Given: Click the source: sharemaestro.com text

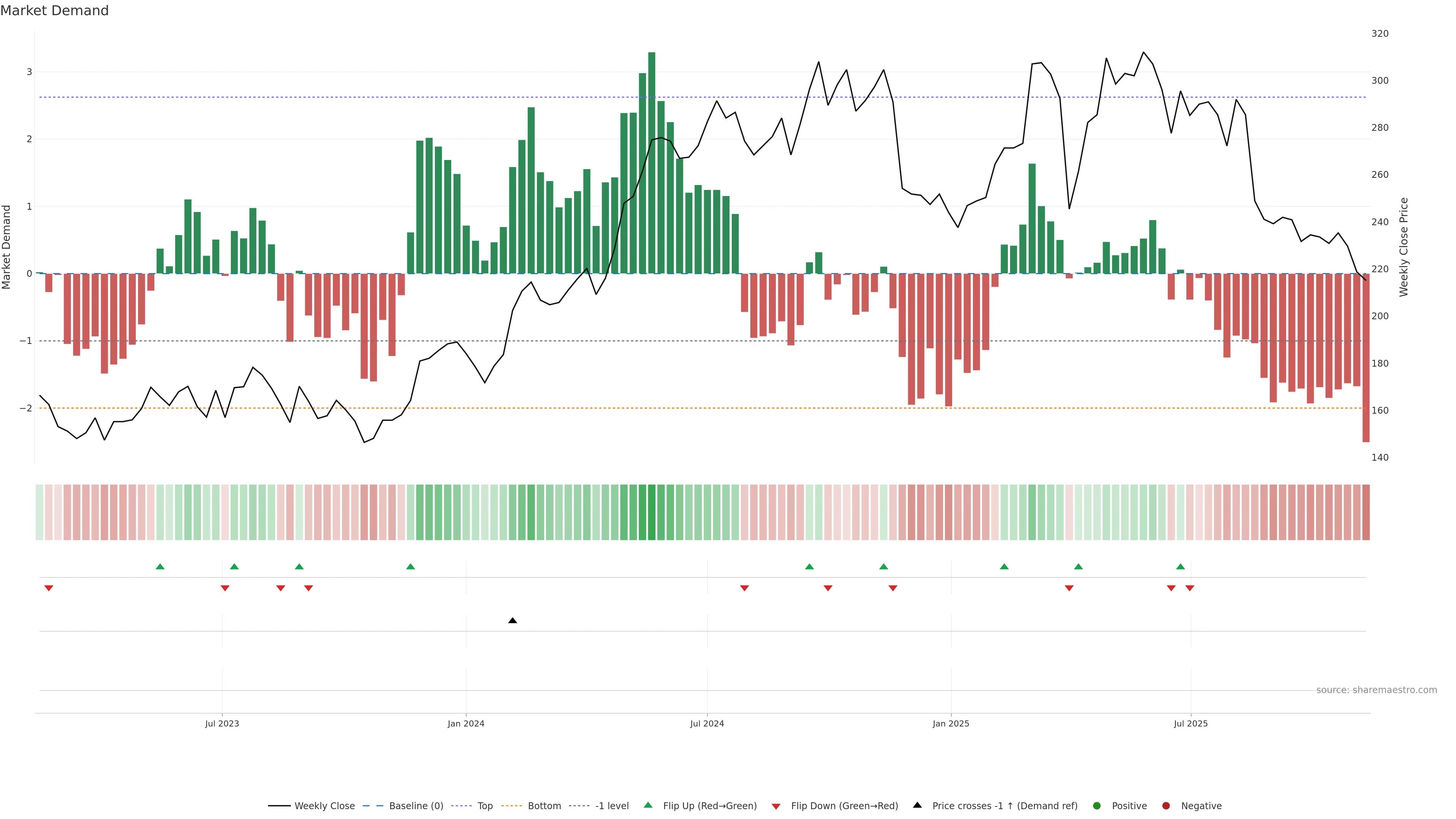Looking at the screenshot, I should tap(1376, 690).
